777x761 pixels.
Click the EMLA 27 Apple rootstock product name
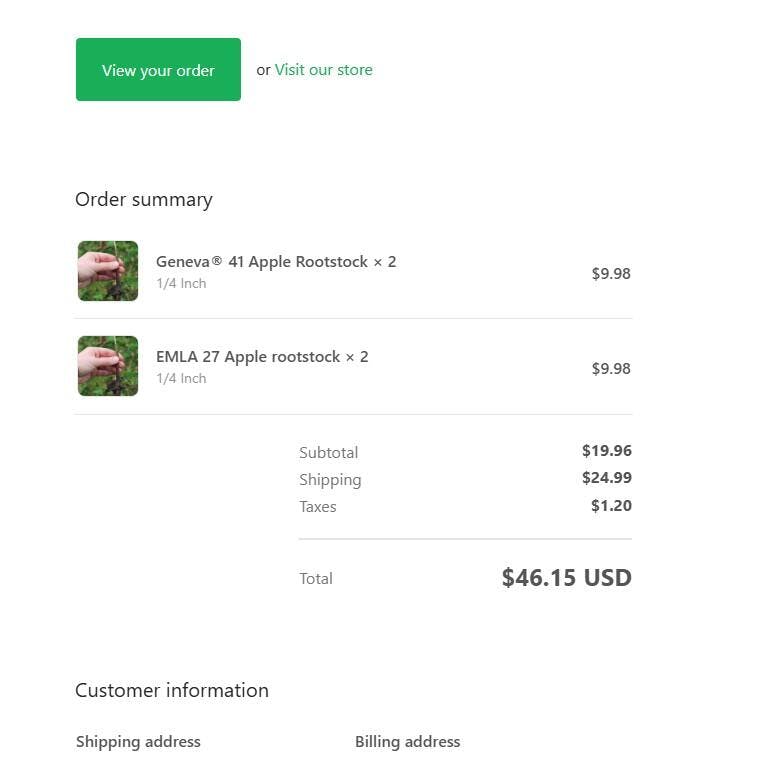click(262, 357)
